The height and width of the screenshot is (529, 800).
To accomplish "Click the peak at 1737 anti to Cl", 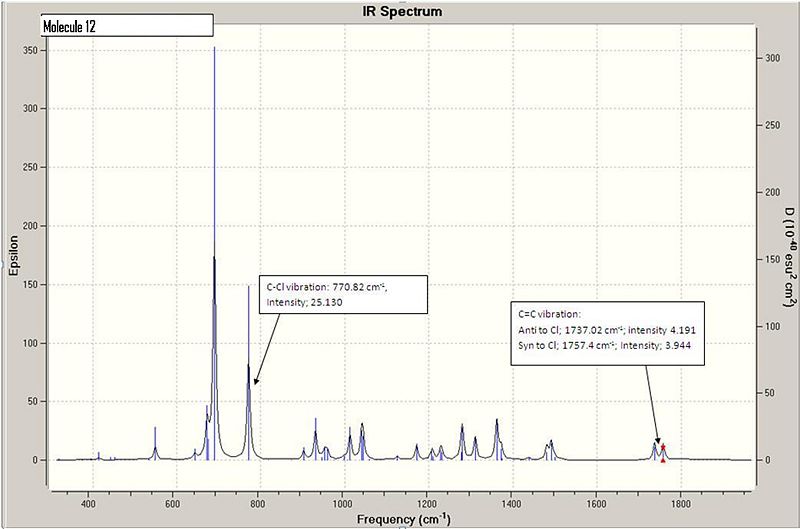I will [654, 451].
